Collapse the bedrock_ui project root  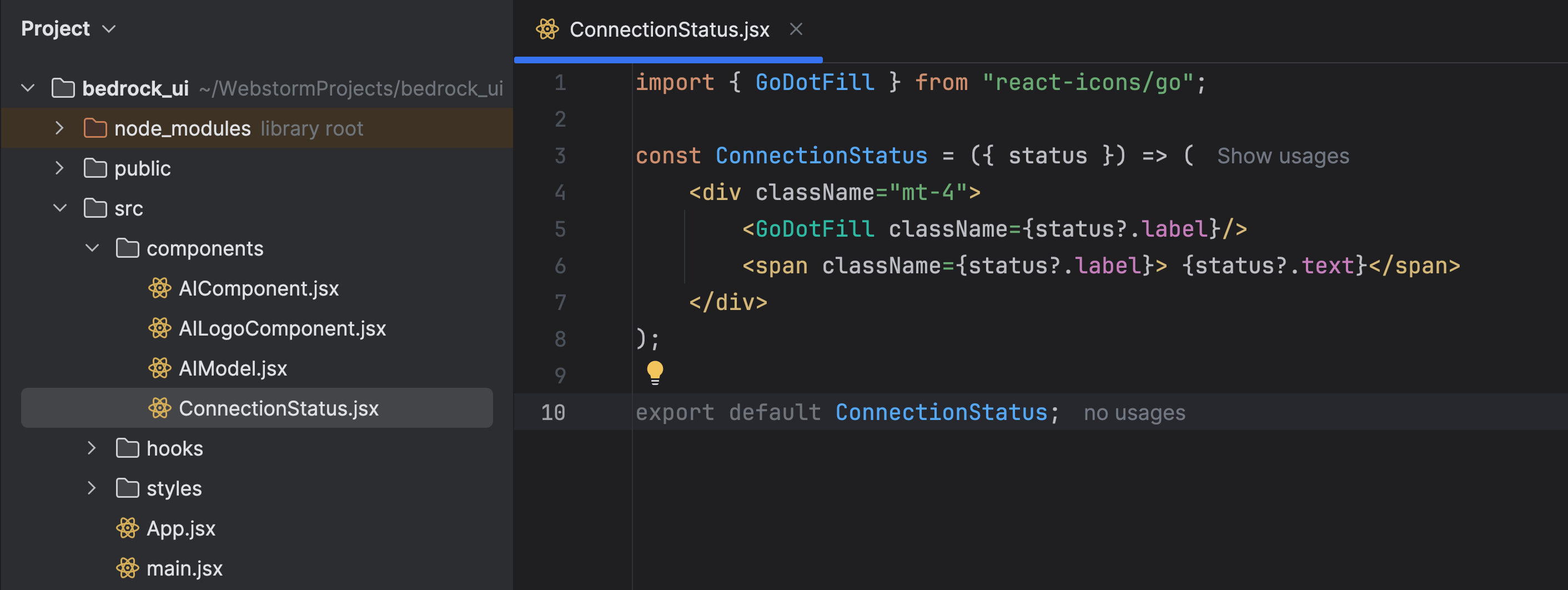[x=28, y=88]
